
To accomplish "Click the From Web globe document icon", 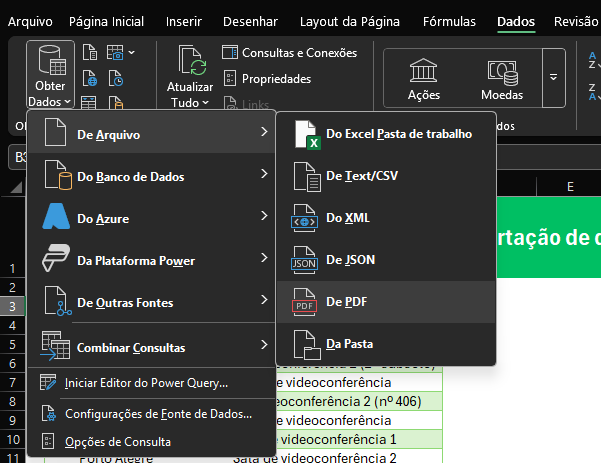I will click(90, 78).
